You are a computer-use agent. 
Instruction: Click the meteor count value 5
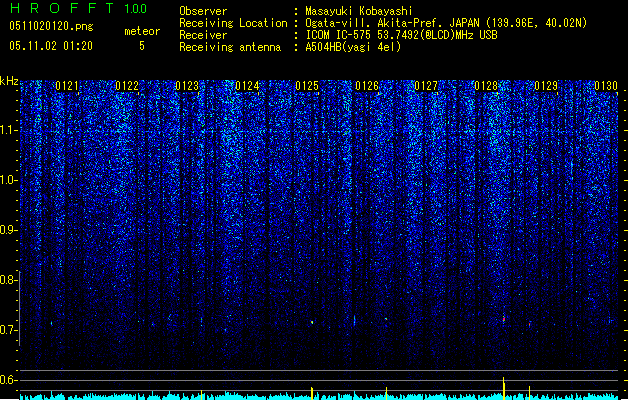click(x=142, y=46)
